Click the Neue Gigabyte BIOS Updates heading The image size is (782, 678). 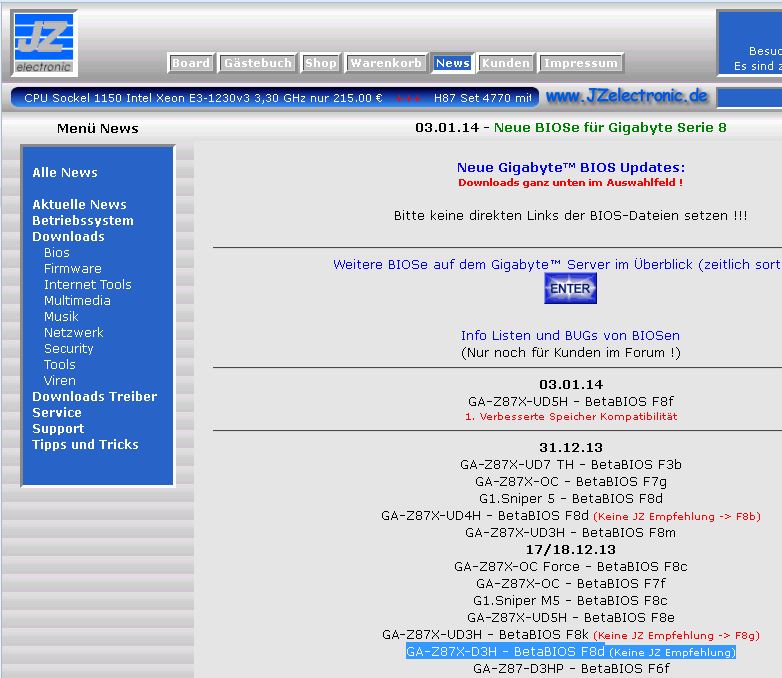point(571,167)
